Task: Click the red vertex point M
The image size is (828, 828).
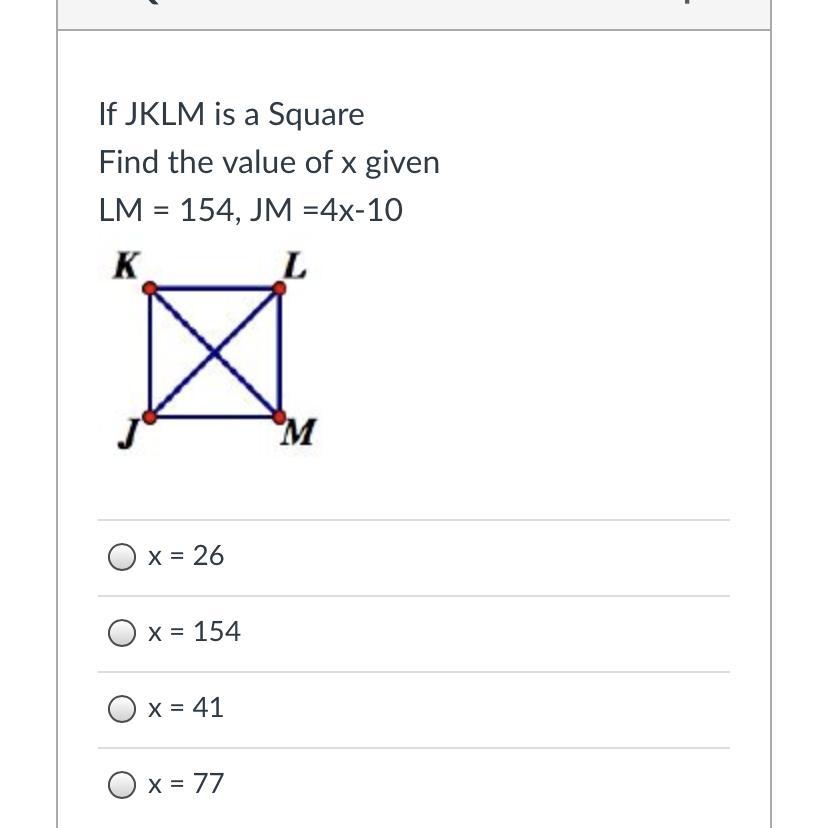Action: 280,416
